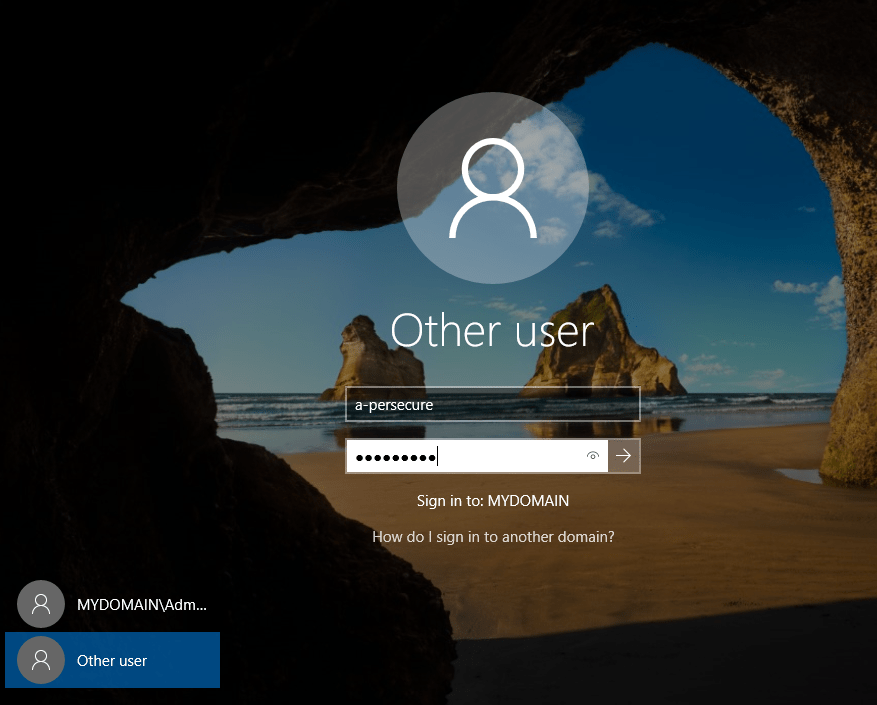Click the "Sign in to: MYDOMAIN" label
Image resolution: width=877 pixels, height=705 pixels.
492,500
